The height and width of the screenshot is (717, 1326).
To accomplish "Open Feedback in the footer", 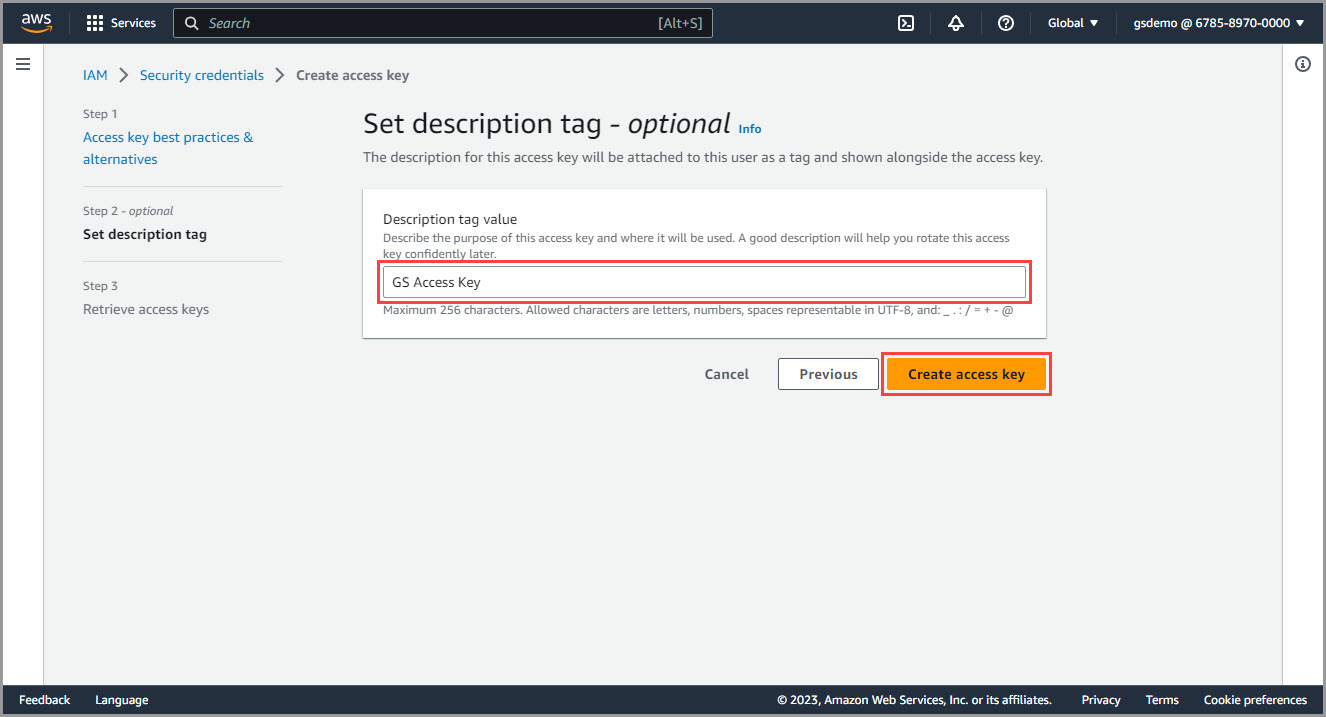I will point(45,700).
